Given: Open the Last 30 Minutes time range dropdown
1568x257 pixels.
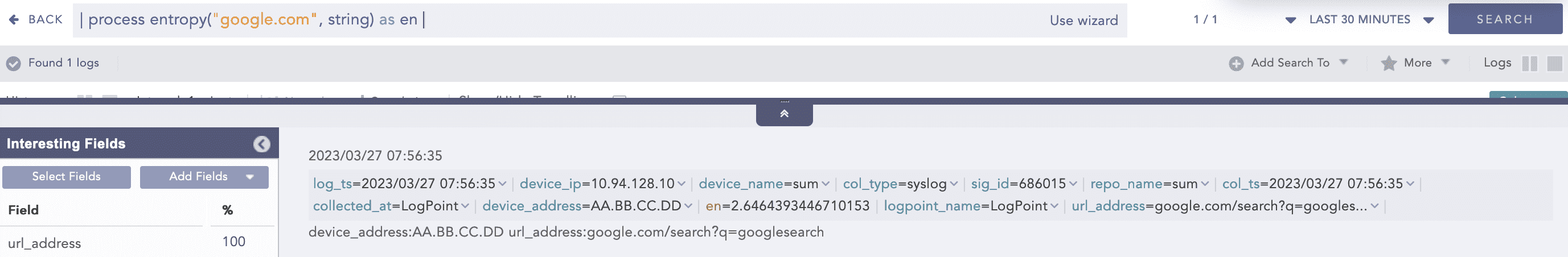Looking at the screenshot, I should pos(1367,19).
